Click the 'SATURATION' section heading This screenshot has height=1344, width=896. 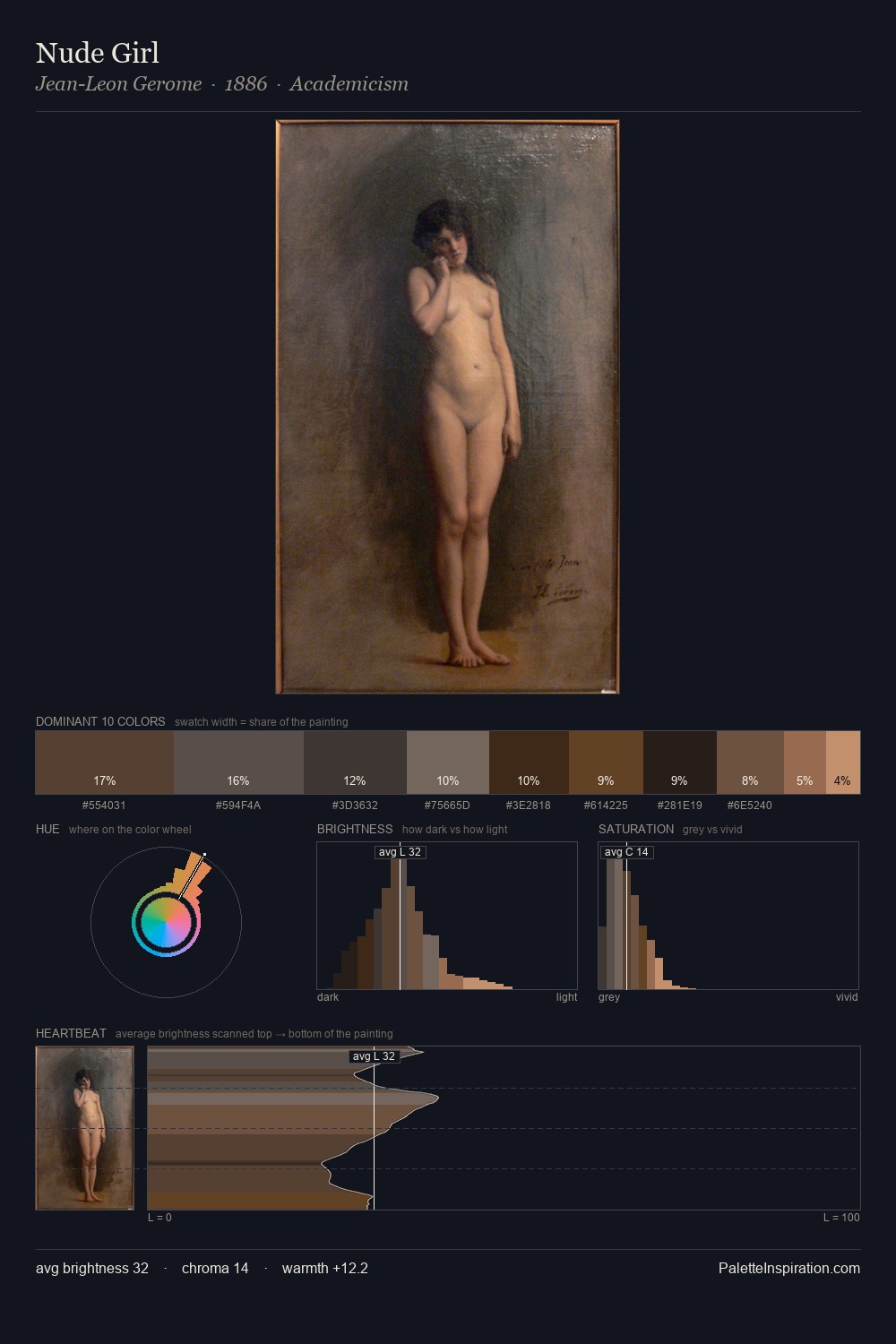pos(636,829)
